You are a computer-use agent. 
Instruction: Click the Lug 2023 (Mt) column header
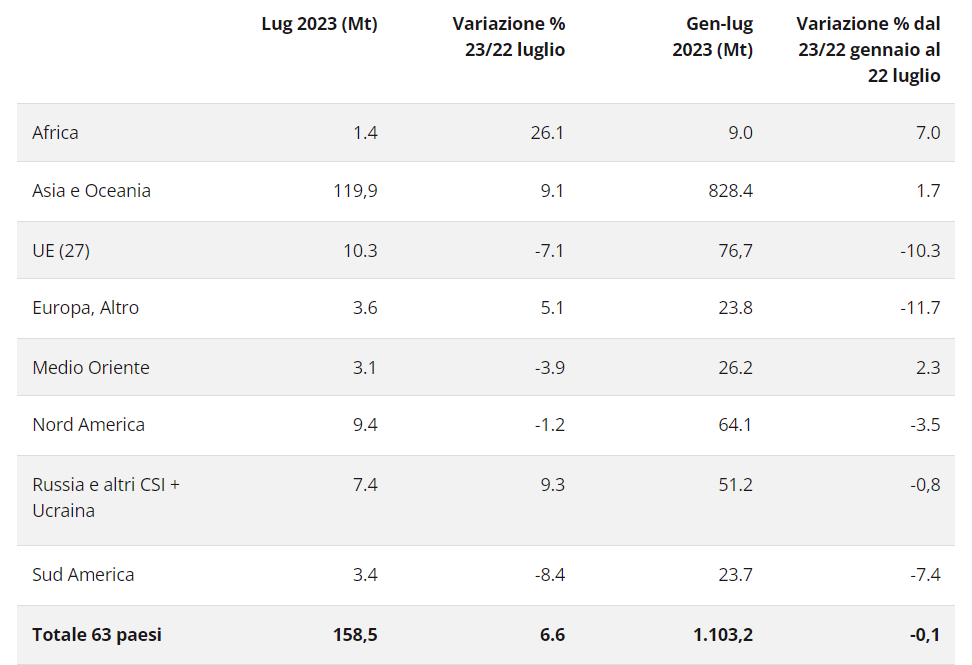coord(319,25)
